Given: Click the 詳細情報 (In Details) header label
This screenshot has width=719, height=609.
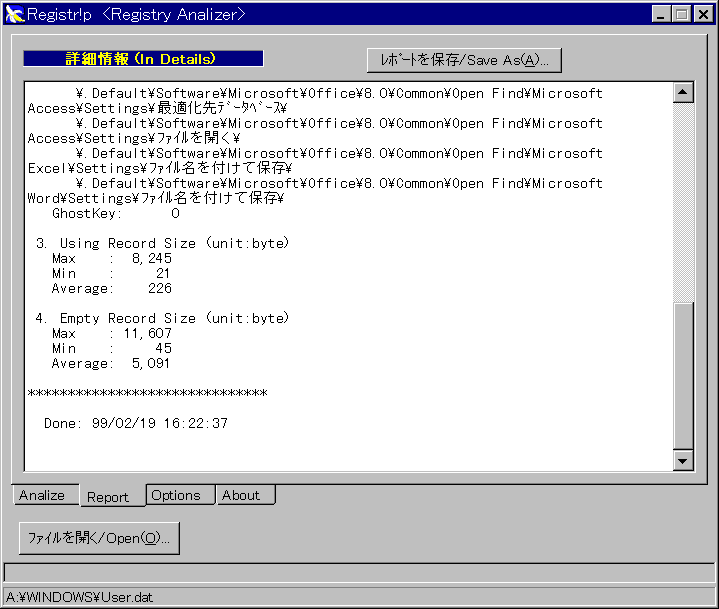Looking at the screenshot, I should coord(143,59).
